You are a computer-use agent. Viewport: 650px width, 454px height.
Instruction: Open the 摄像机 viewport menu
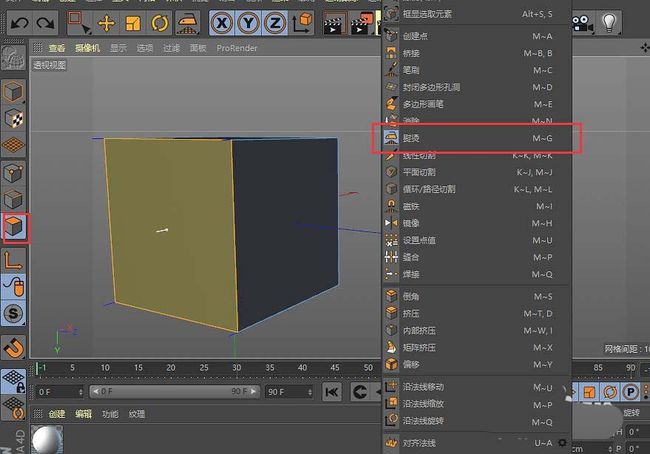tap(87, 48)
